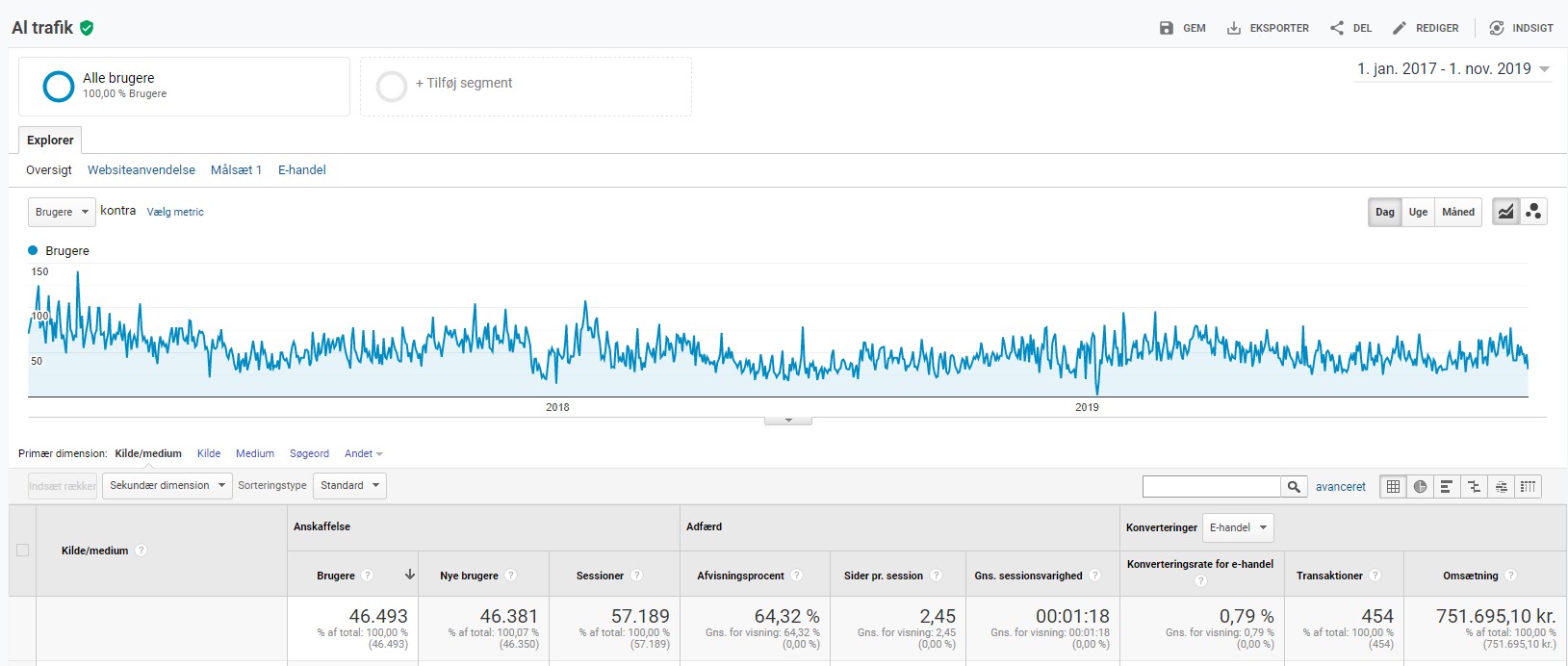Open the Brugere metric dropdown
Screen dimensions: 1568x666
click(x=62, y=212)
